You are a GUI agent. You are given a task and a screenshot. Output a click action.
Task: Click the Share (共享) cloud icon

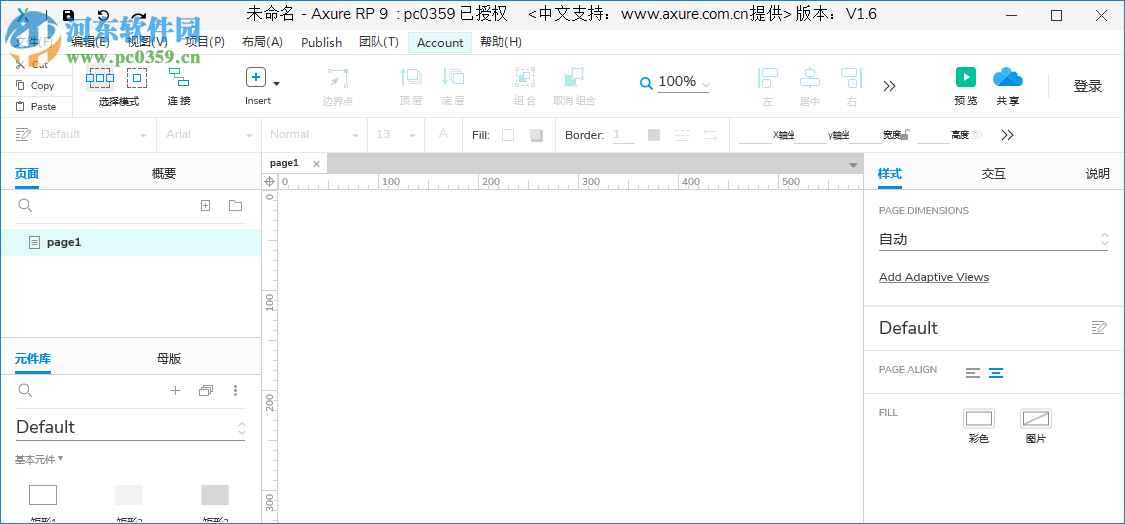pos(1007,77)
